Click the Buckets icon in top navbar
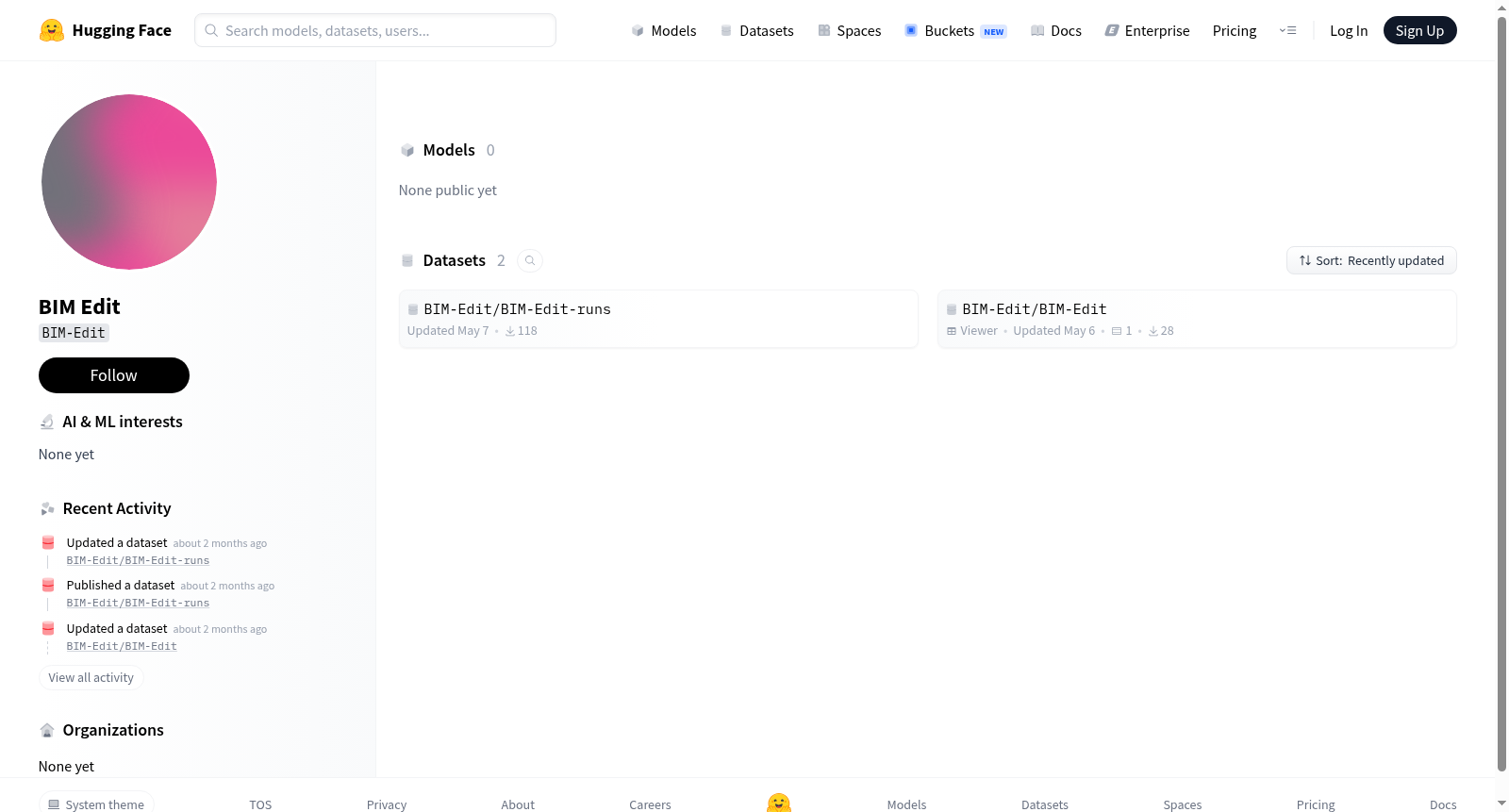1509x812 pixels. pyautogui.click(x=911, y=31)
